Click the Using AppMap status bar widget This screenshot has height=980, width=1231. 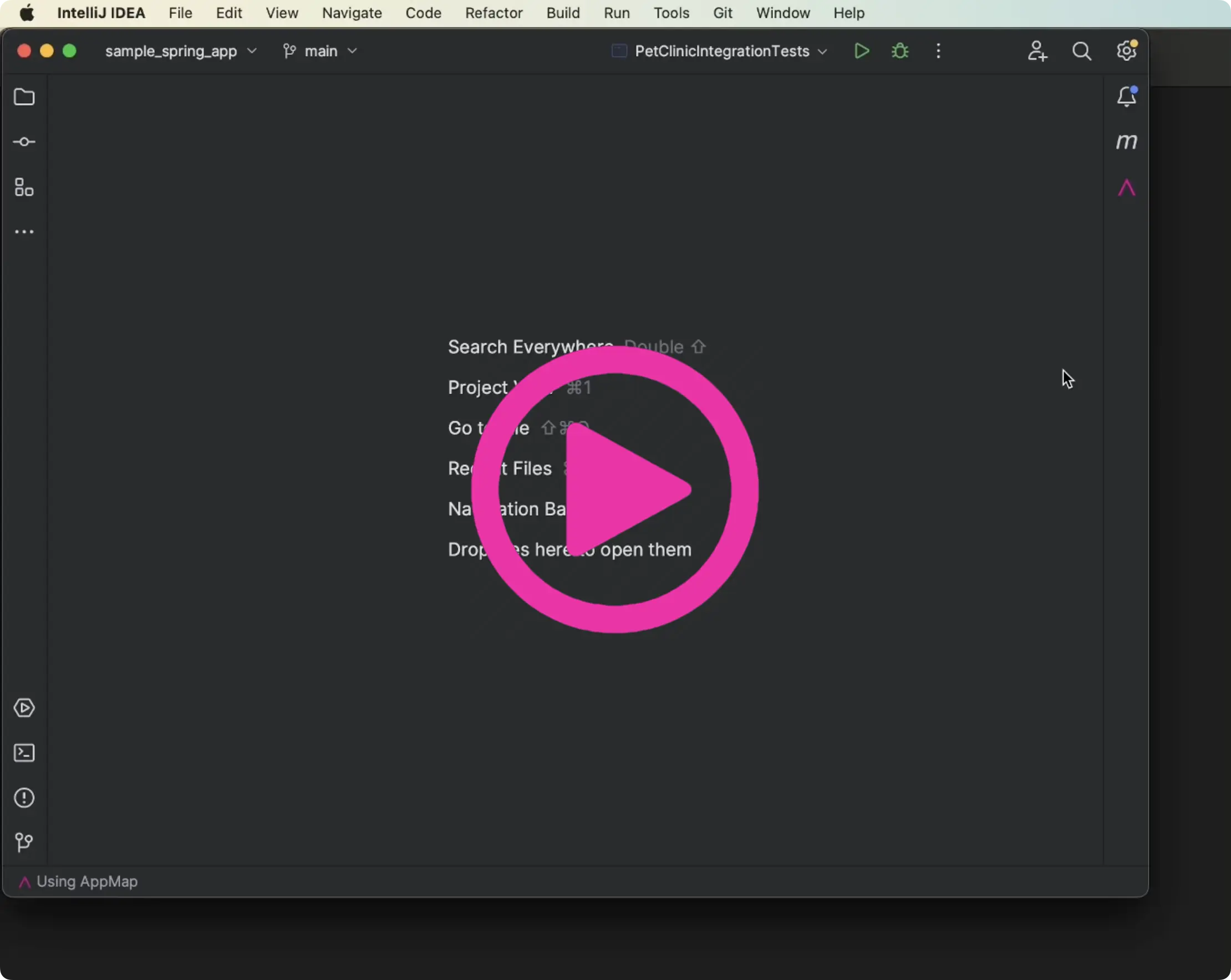tap(78, 881)
